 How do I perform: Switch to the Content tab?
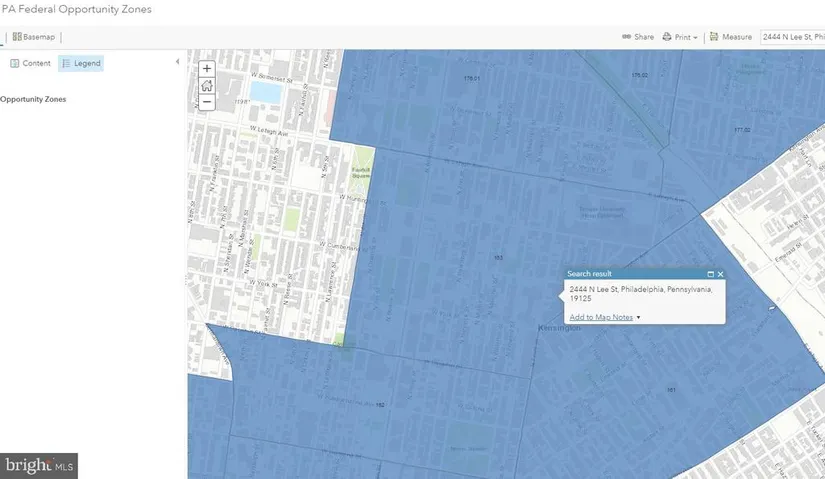30,63
